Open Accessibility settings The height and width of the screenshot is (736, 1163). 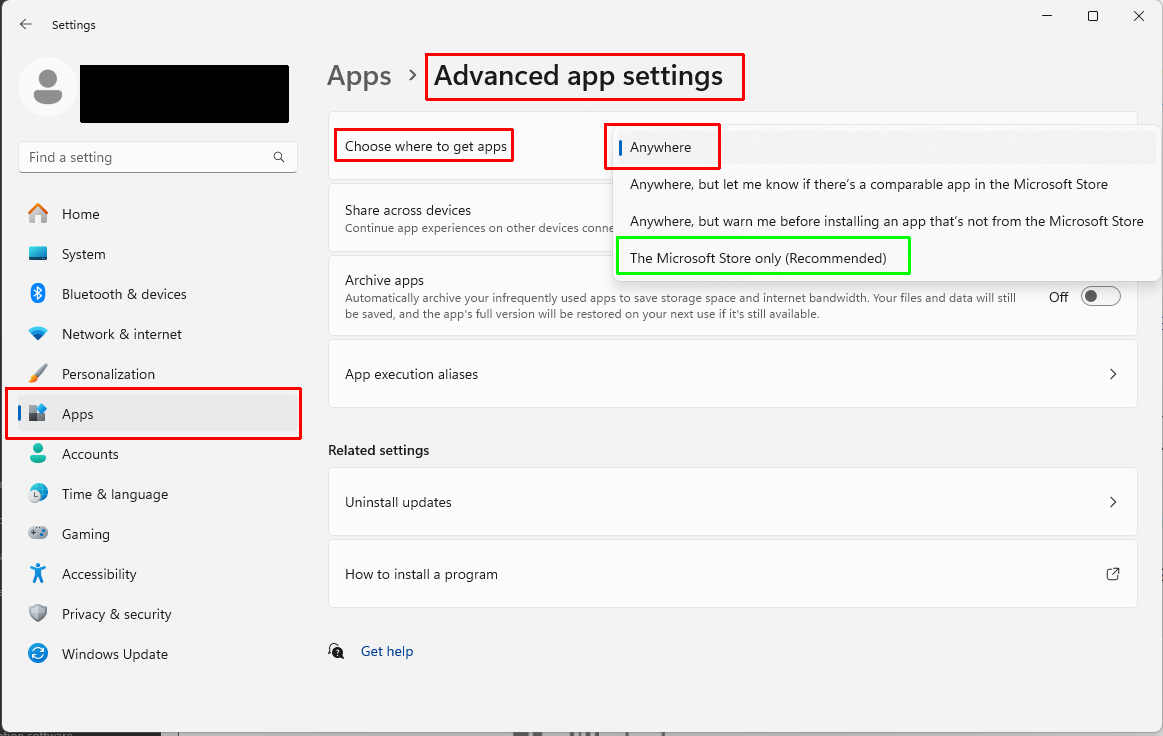click(x=158, y=574)
